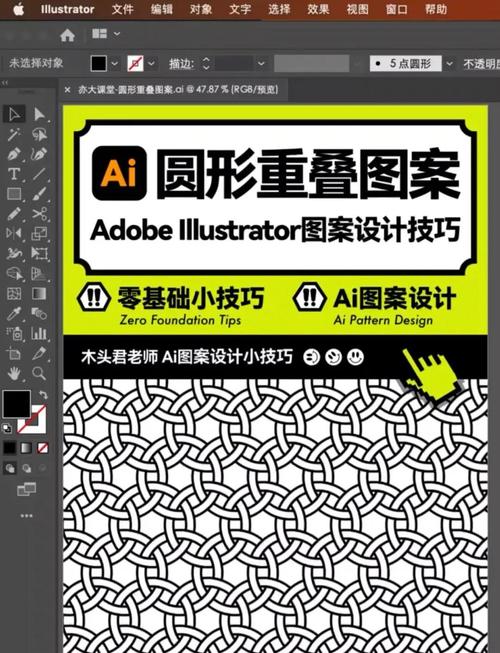
Task: Select the Free Transform tool
Action: point(39,253)
